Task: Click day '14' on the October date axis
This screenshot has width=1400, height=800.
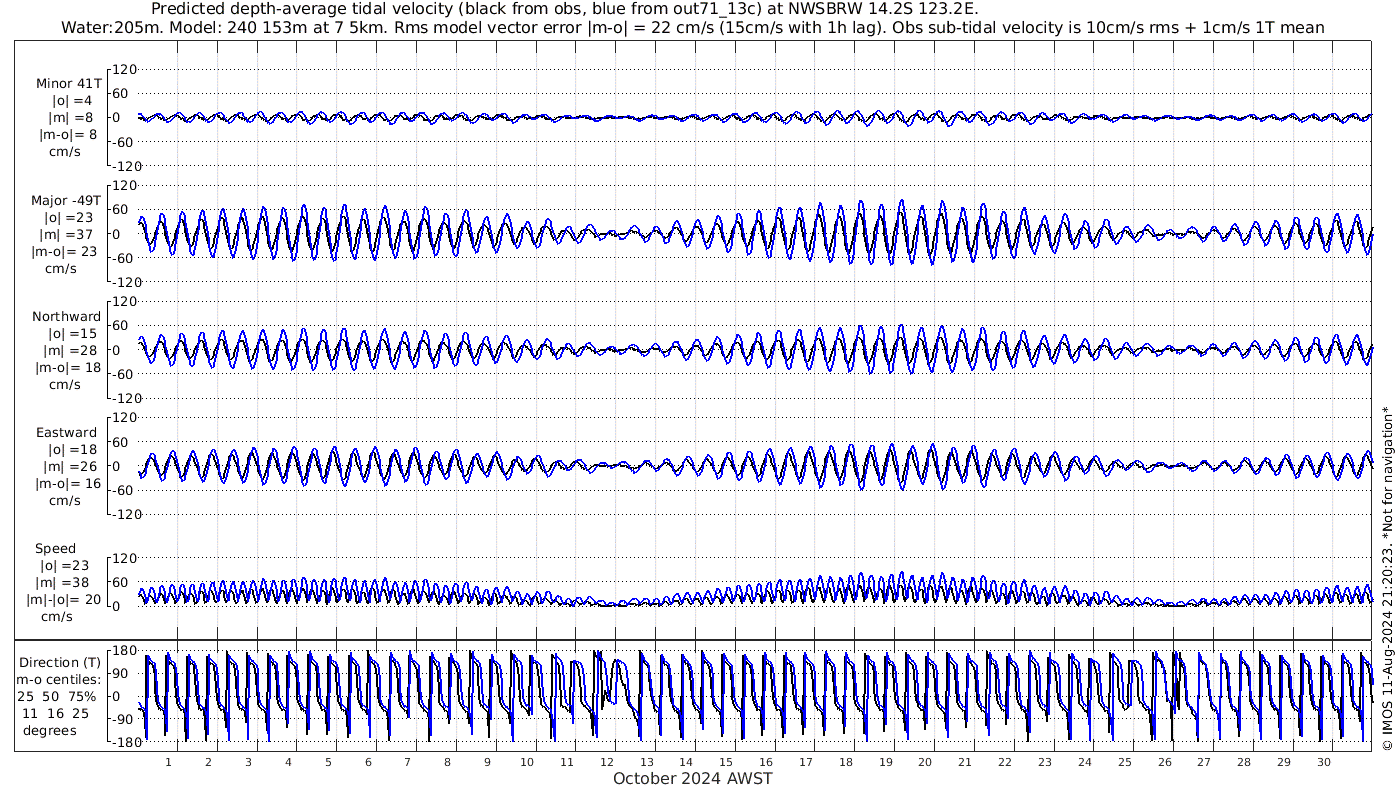Action: (686, 762)
